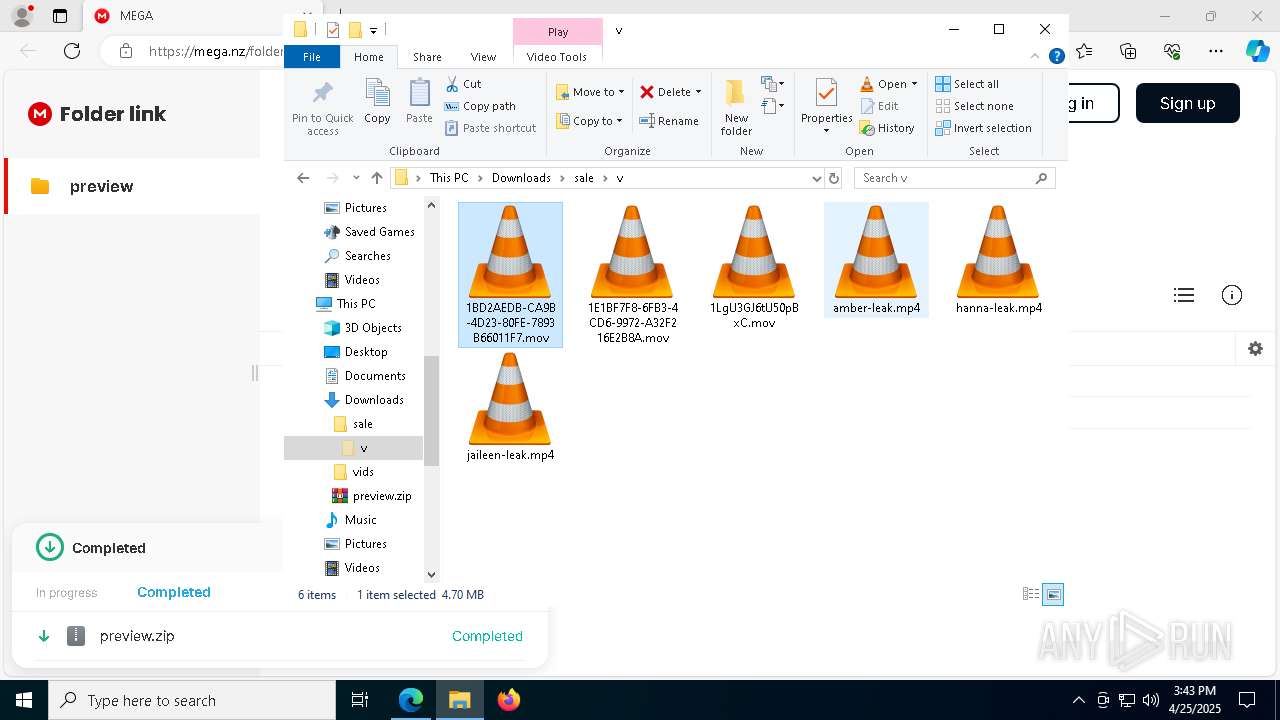The width and height of the screenshot is (1280, 720).
Task: Click the Search v input box
Action: pyautogui.click(x=954, y=178)
